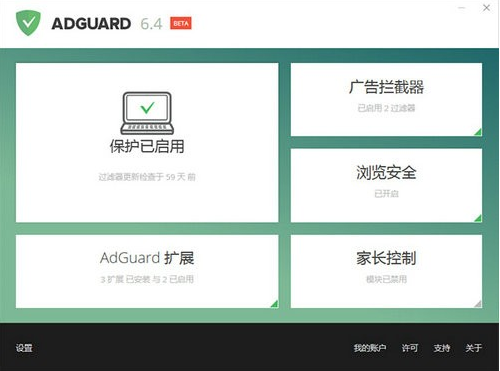Open the 浏览安全 tile
This screenshot has width=500, height=371.
(386, 185)
